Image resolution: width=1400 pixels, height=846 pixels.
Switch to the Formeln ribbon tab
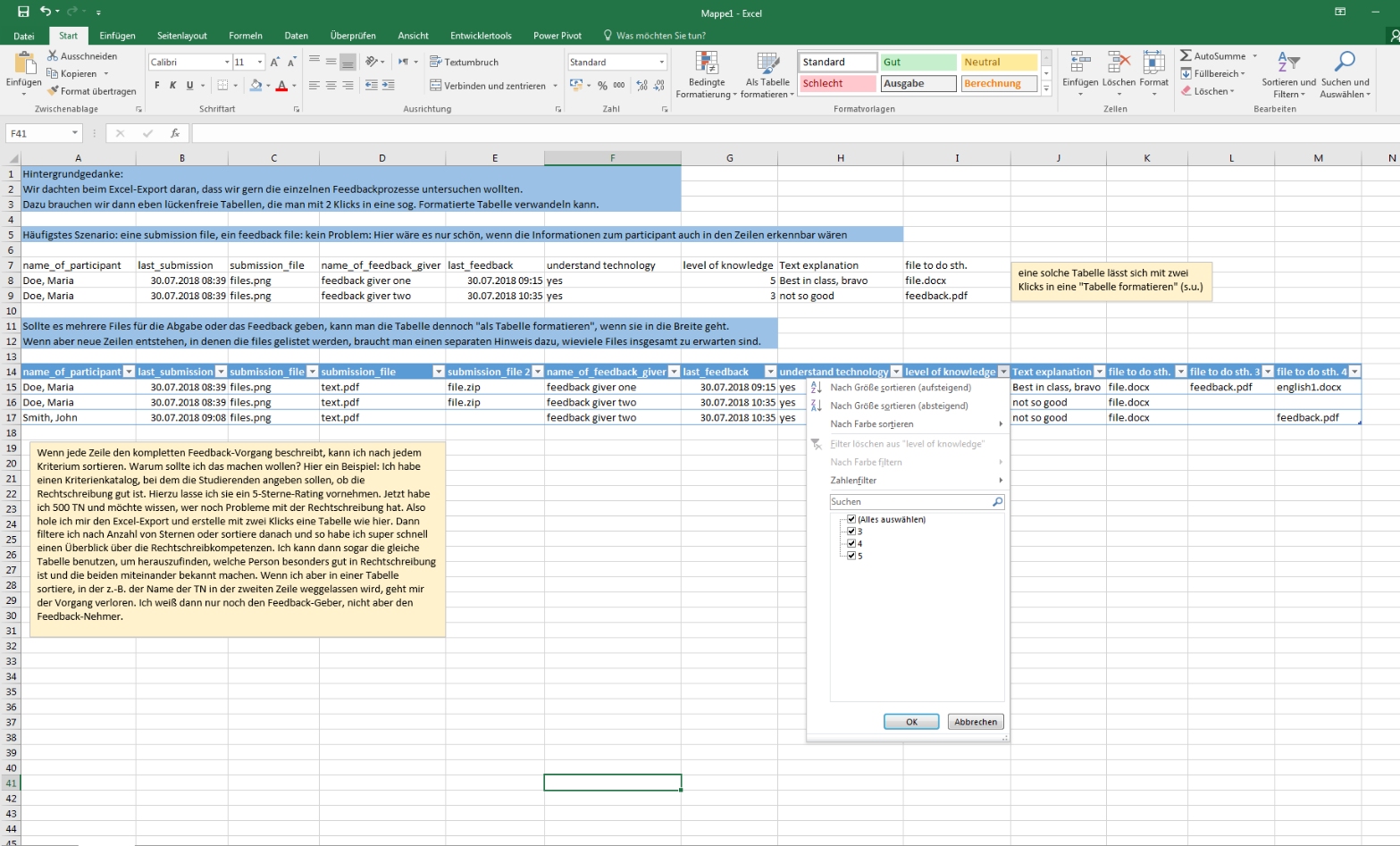click(x=245, y=36)
